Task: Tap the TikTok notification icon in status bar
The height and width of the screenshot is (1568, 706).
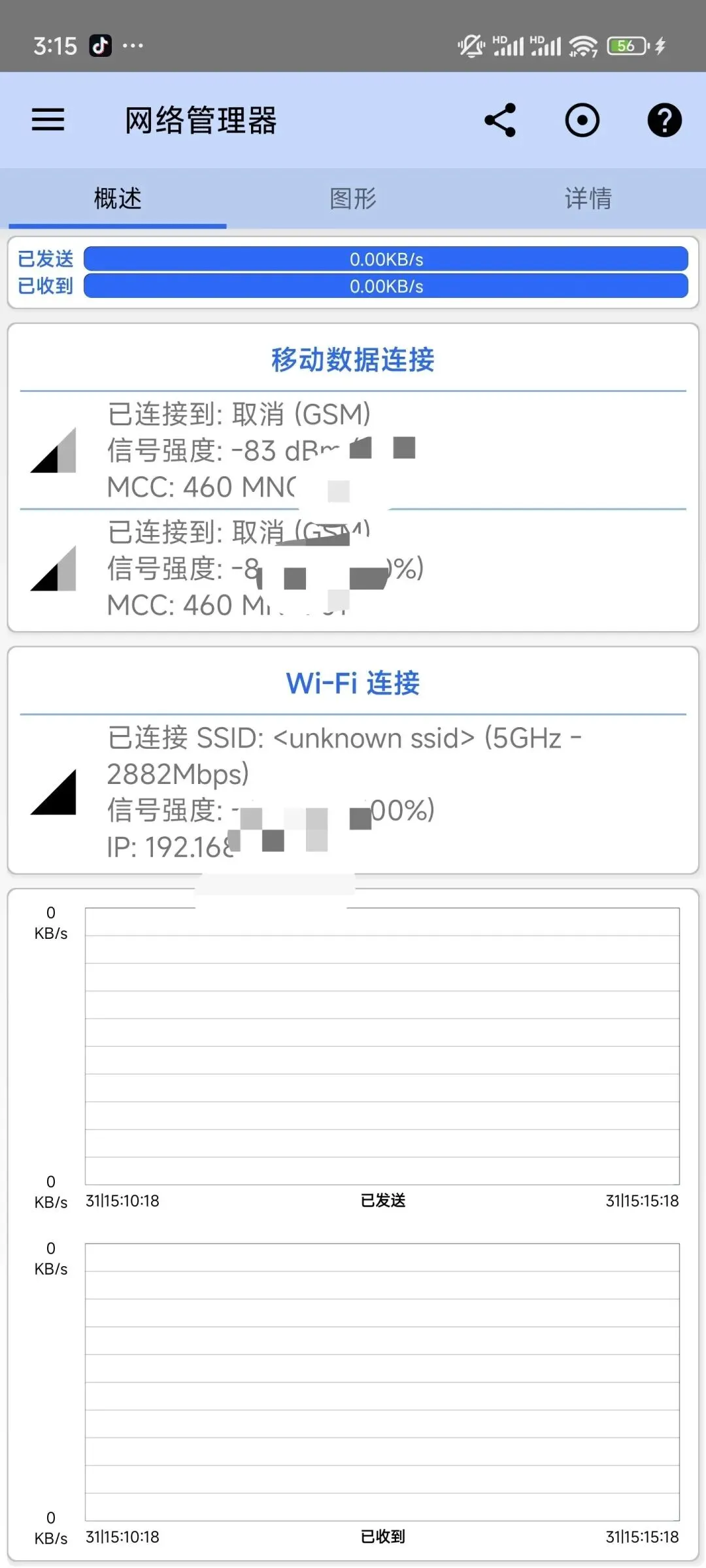Action: (100, 46)
